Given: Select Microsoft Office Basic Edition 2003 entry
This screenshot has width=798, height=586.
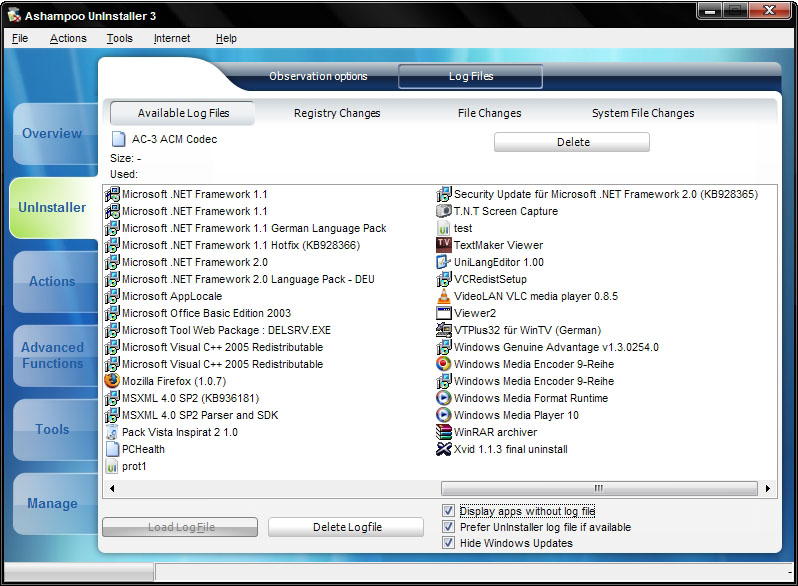Looking at the screenshot, I should 206,313.
